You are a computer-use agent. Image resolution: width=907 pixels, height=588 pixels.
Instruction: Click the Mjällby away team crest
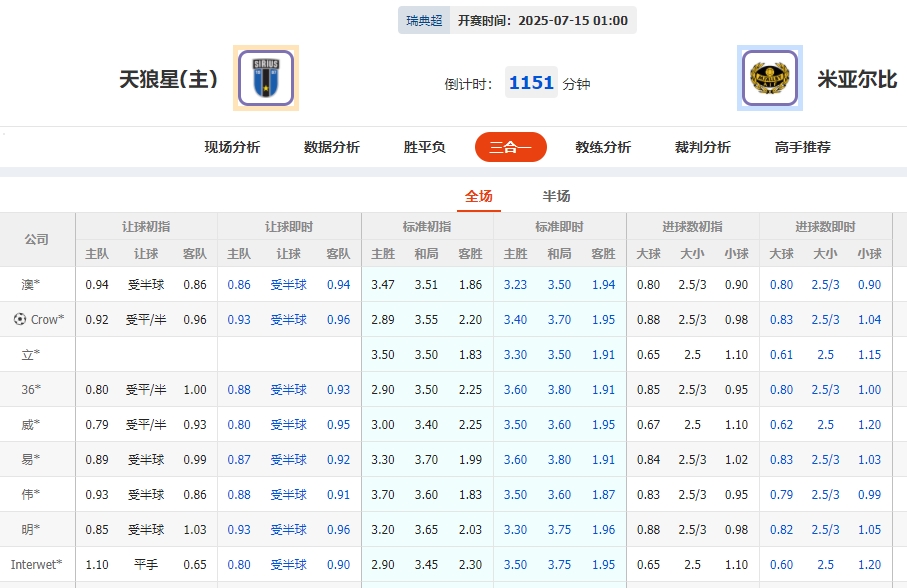tap(769, 78)
